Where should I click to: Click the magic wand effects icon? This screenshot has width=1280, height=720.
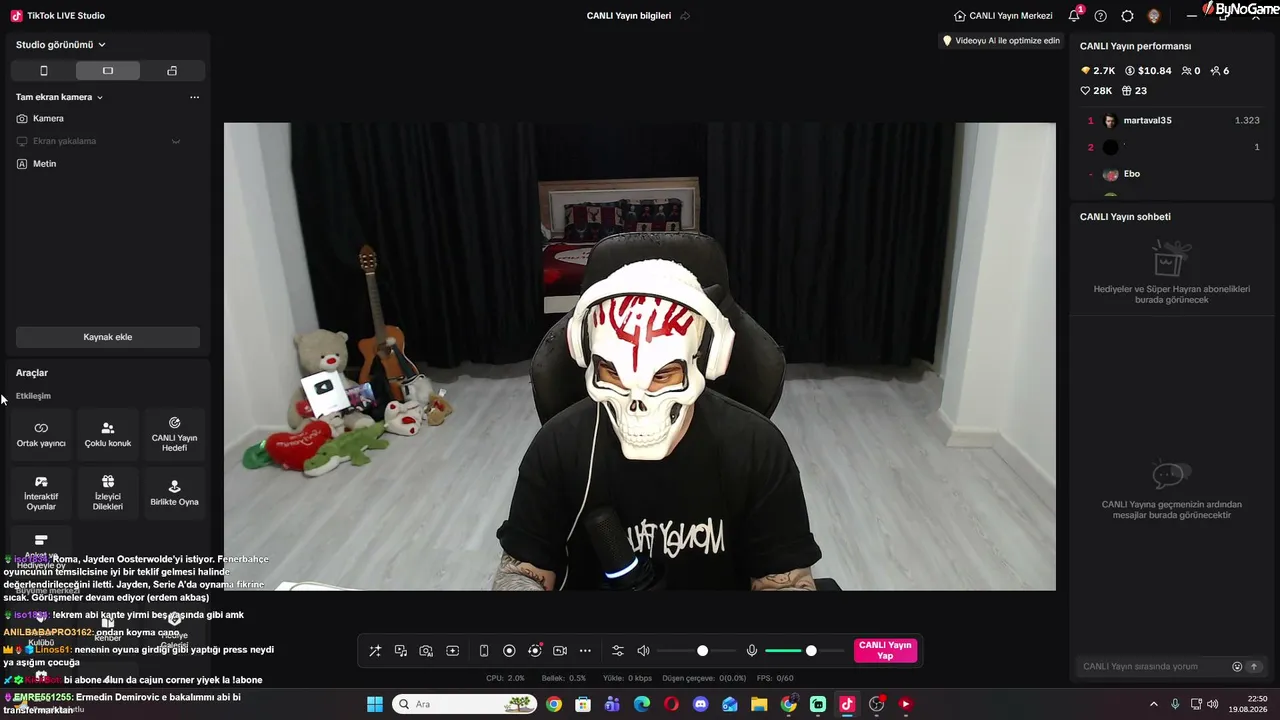pos(375,651)
